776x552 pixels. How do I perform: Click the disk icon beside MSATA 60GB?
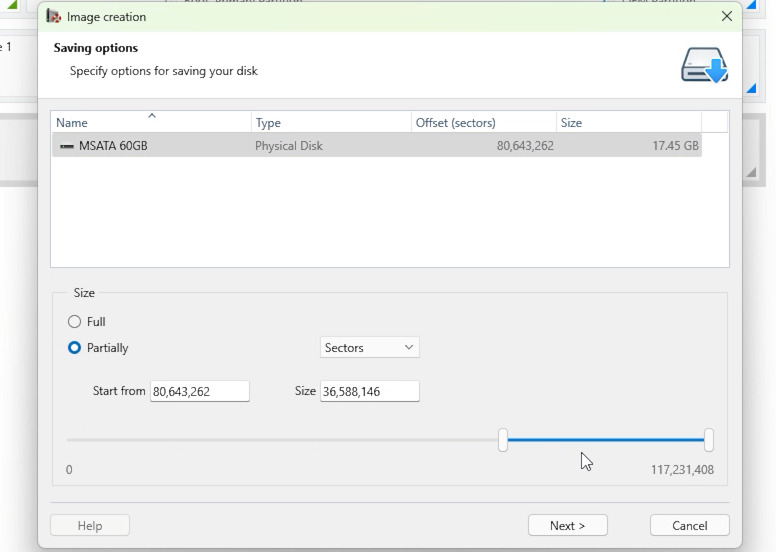tap(67, 146)
